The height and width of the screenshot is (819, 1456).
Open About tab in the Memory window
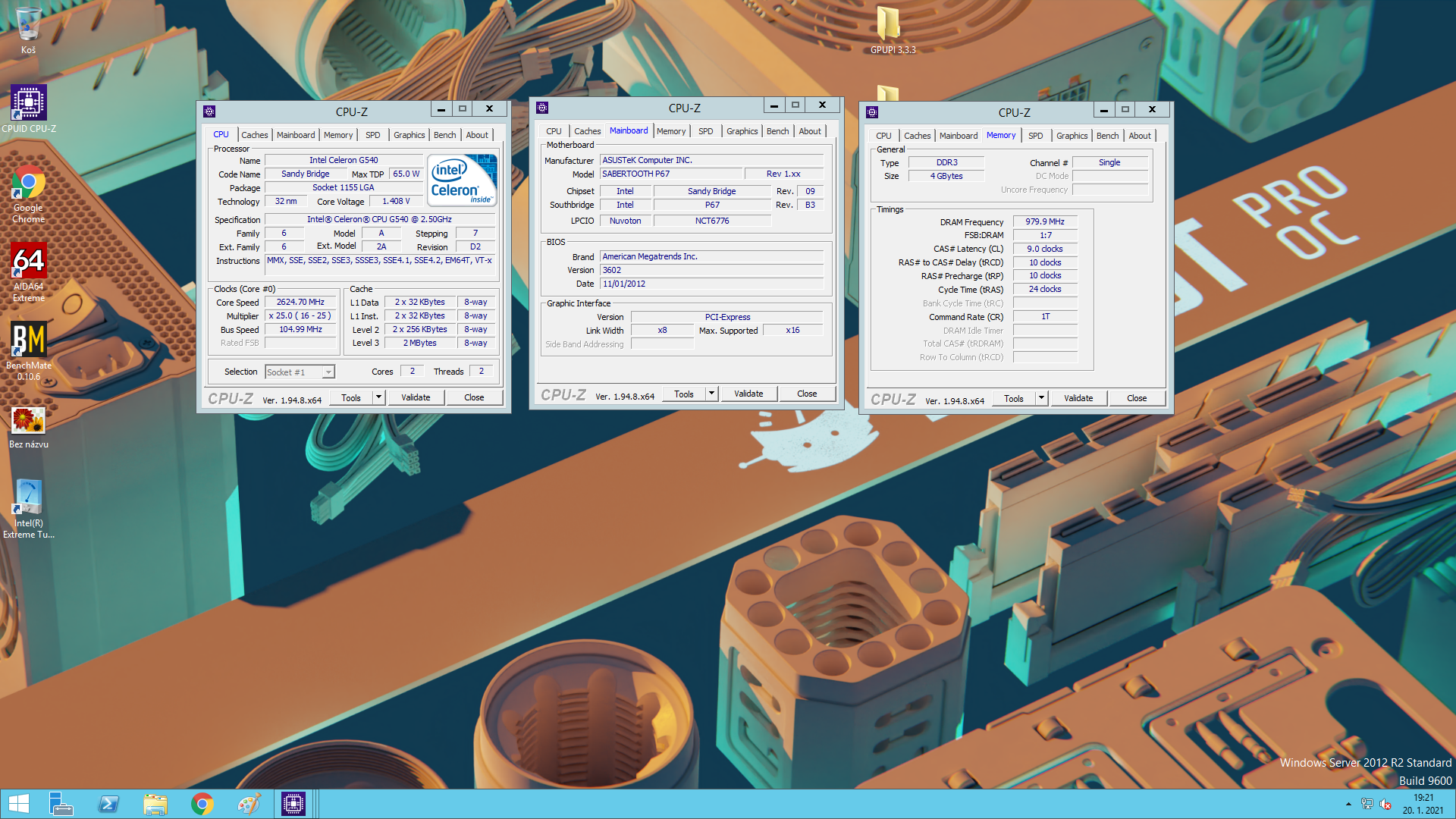point(1139,136)
